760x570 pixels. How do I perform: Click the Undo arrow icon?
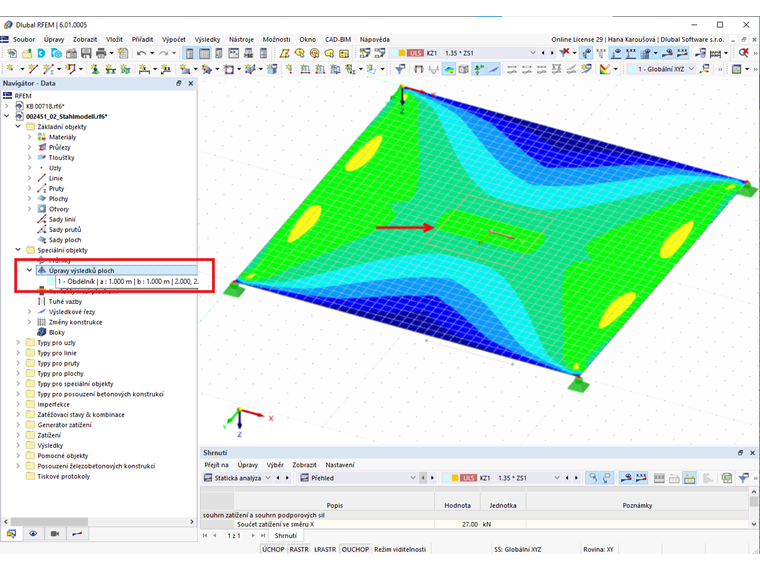141,53
